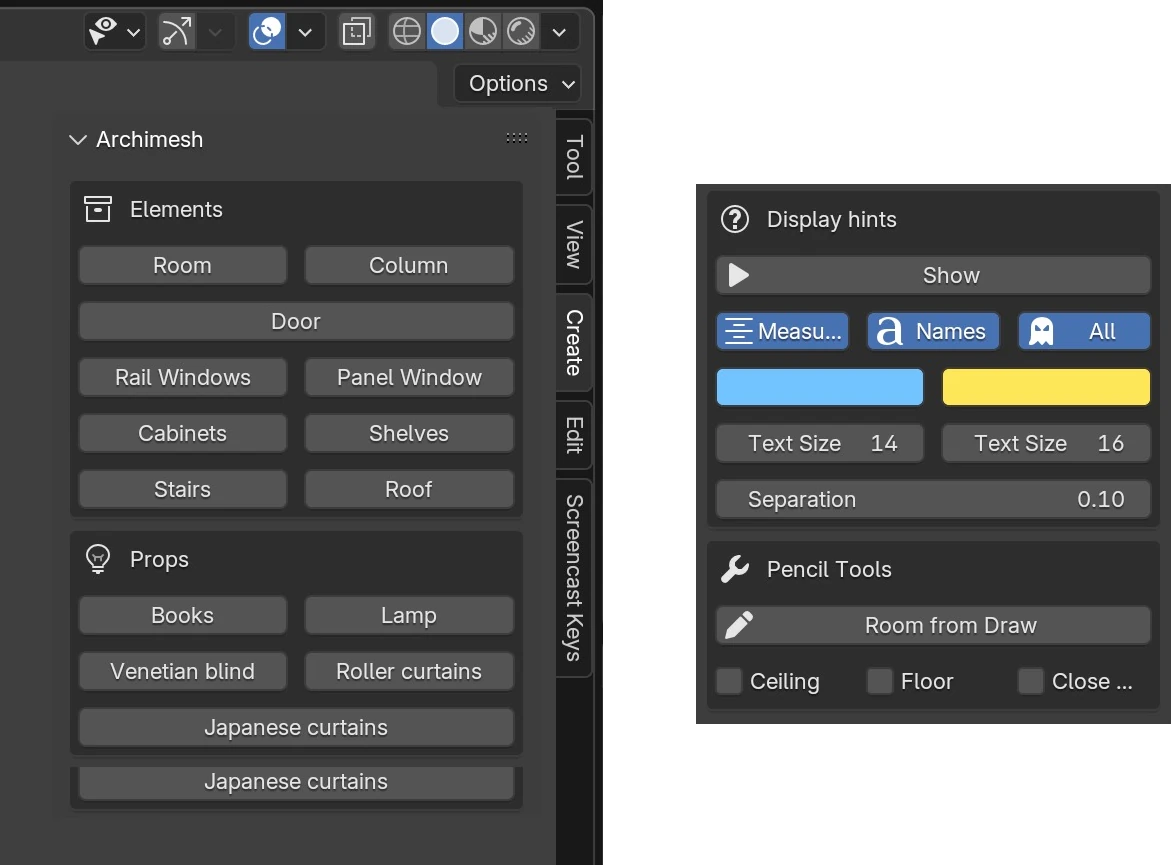Add a Rail Windows element
Image resolution: width=1171 pixels, height=865 pixels.
click(183, 377)
